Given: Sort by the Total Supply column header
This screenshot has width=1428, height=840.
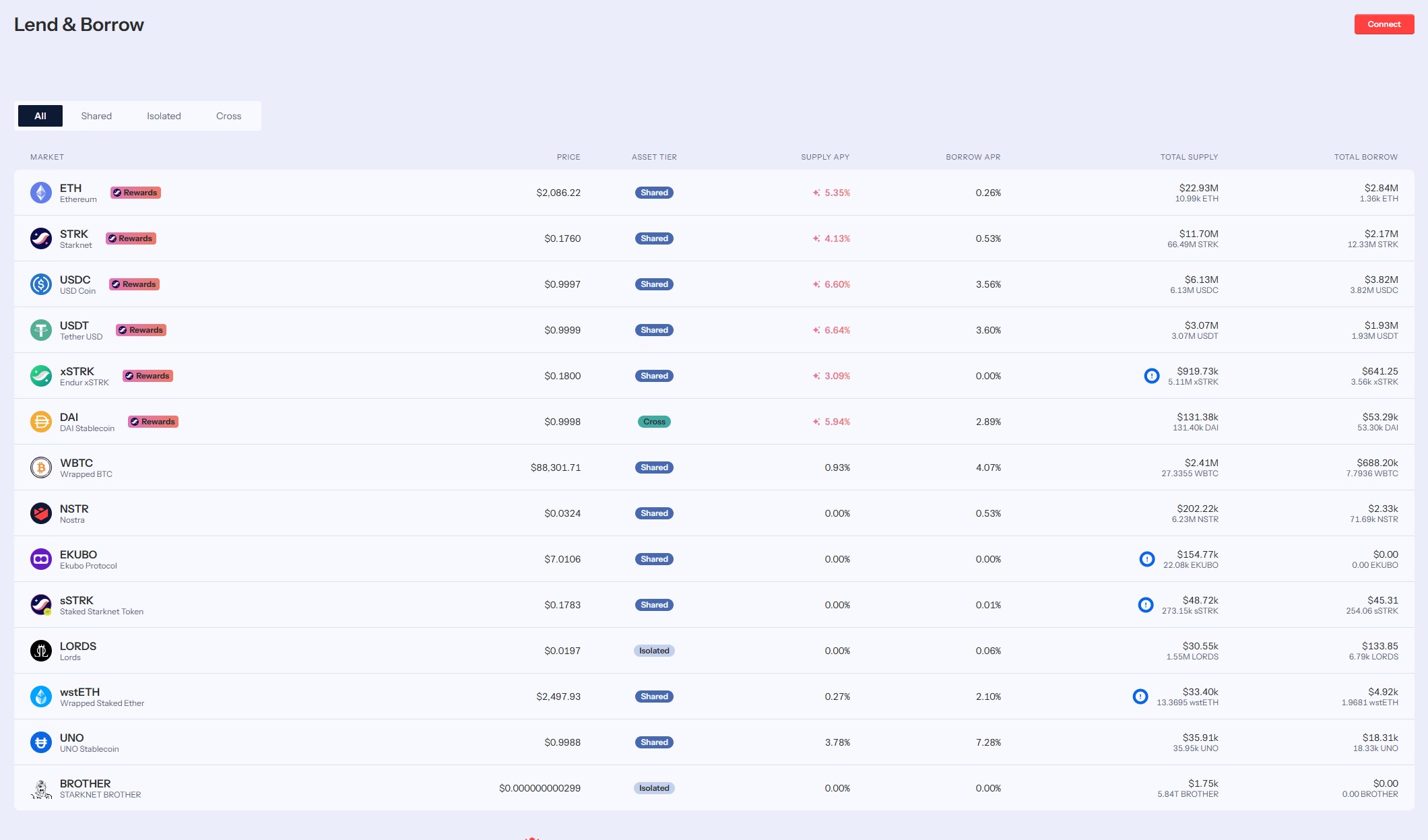Looking at the screenshot, I should point(1190,156).
